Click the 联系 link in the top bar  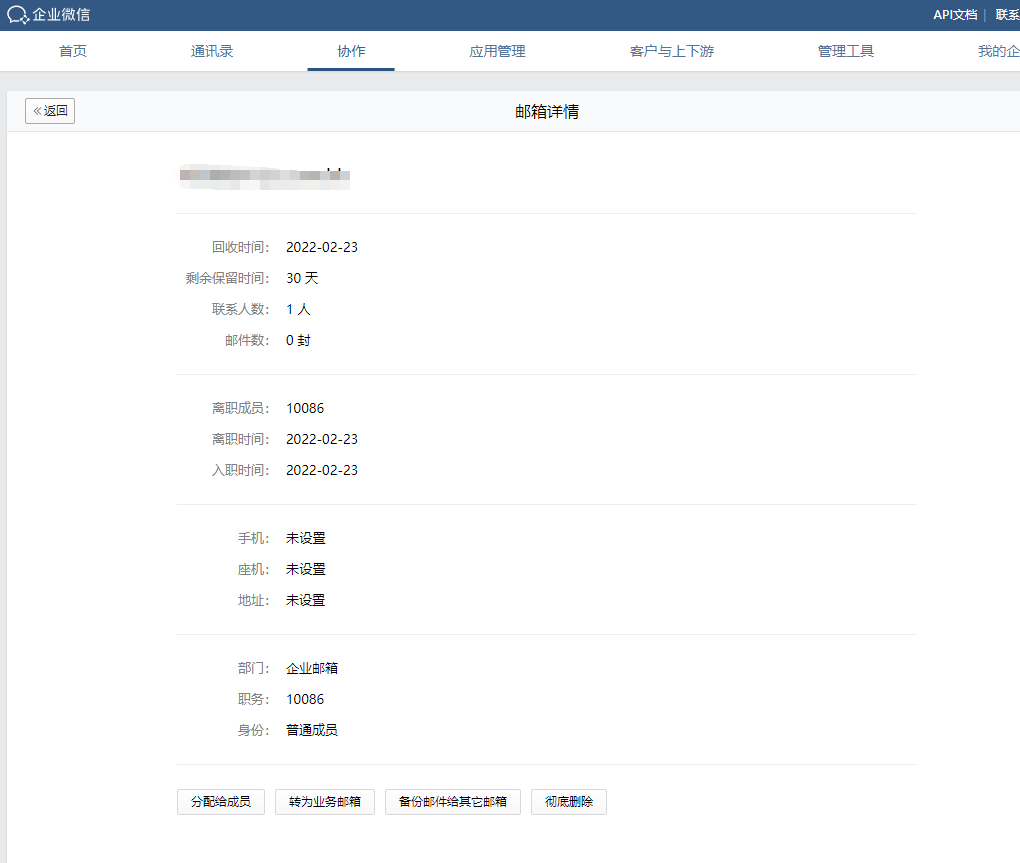pos(1006,15)
